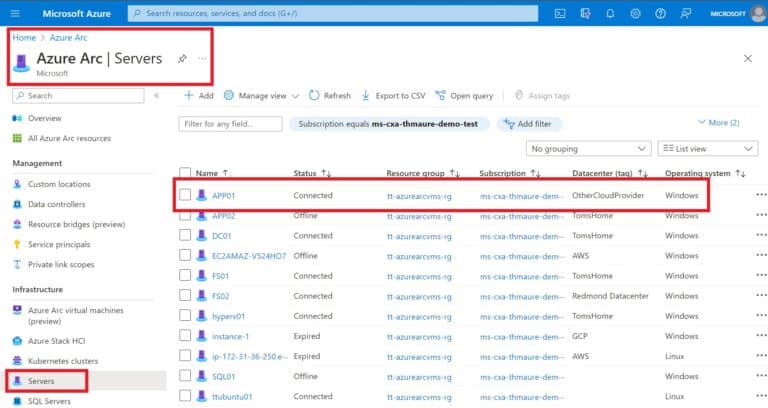
Task: Click the global search bar
Action: 333,13
